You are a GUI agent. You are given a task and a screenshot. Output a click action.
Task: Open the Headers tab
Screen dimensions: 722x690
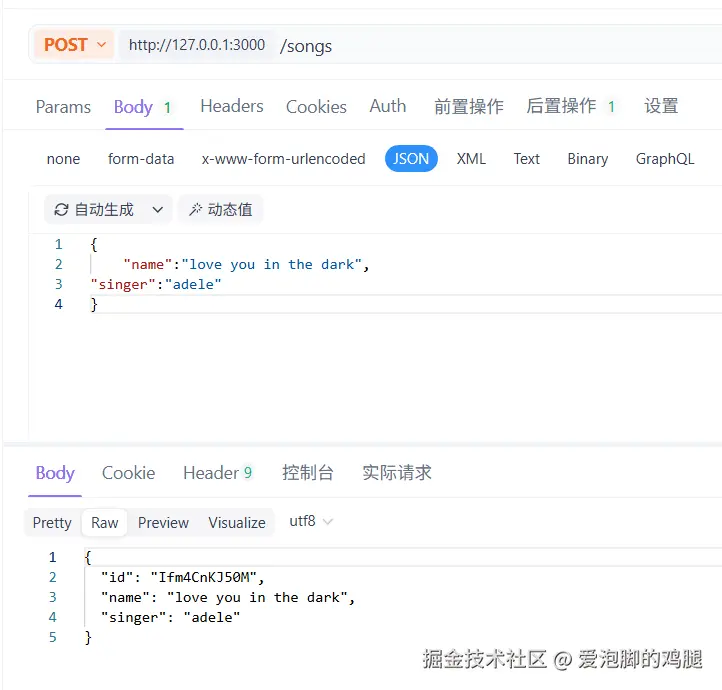pyautogui.click(x=232, y=106)
